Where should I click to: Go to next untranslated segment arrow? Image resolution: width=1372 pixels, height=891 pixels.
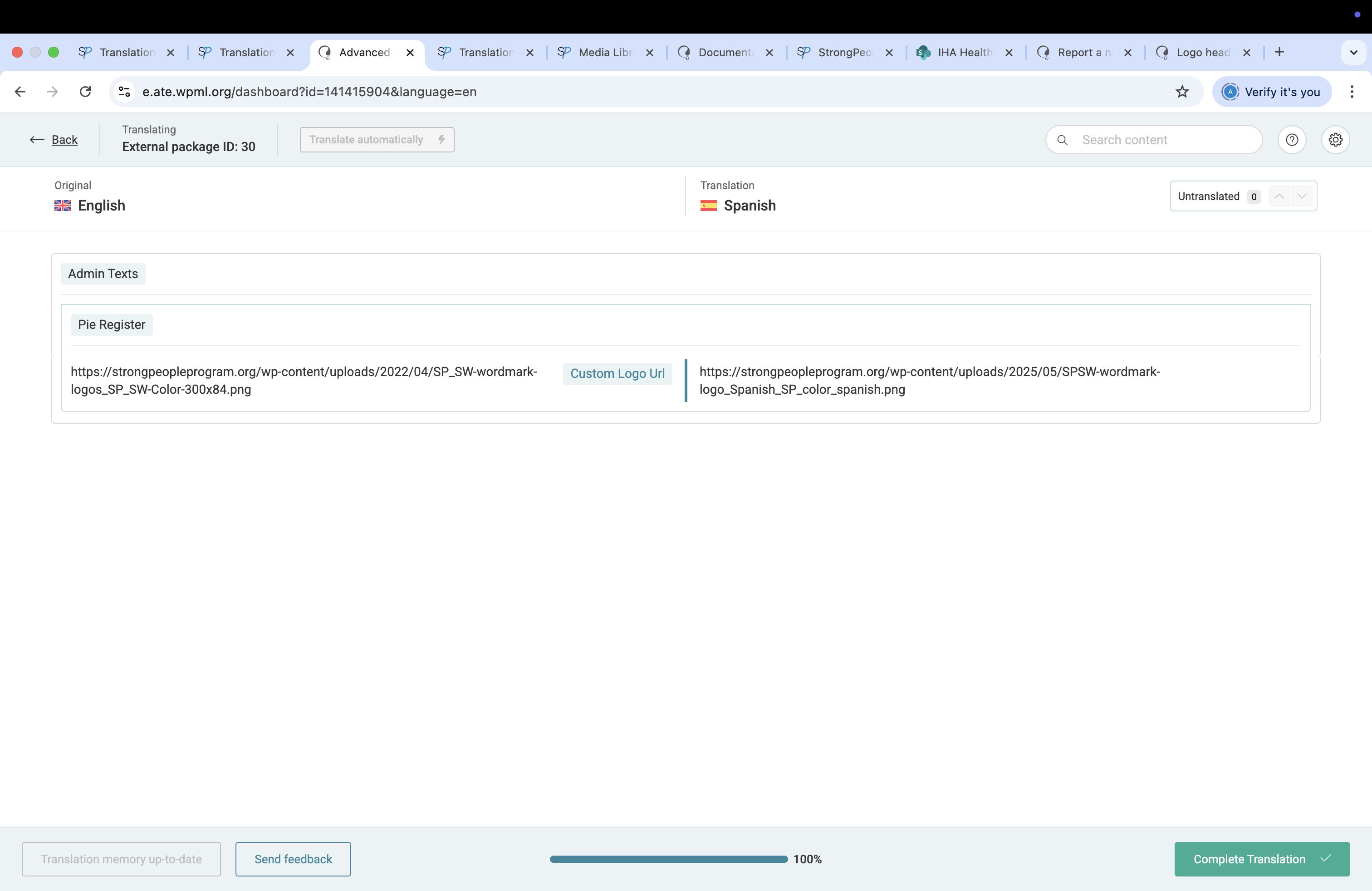tap(1302, 196)
